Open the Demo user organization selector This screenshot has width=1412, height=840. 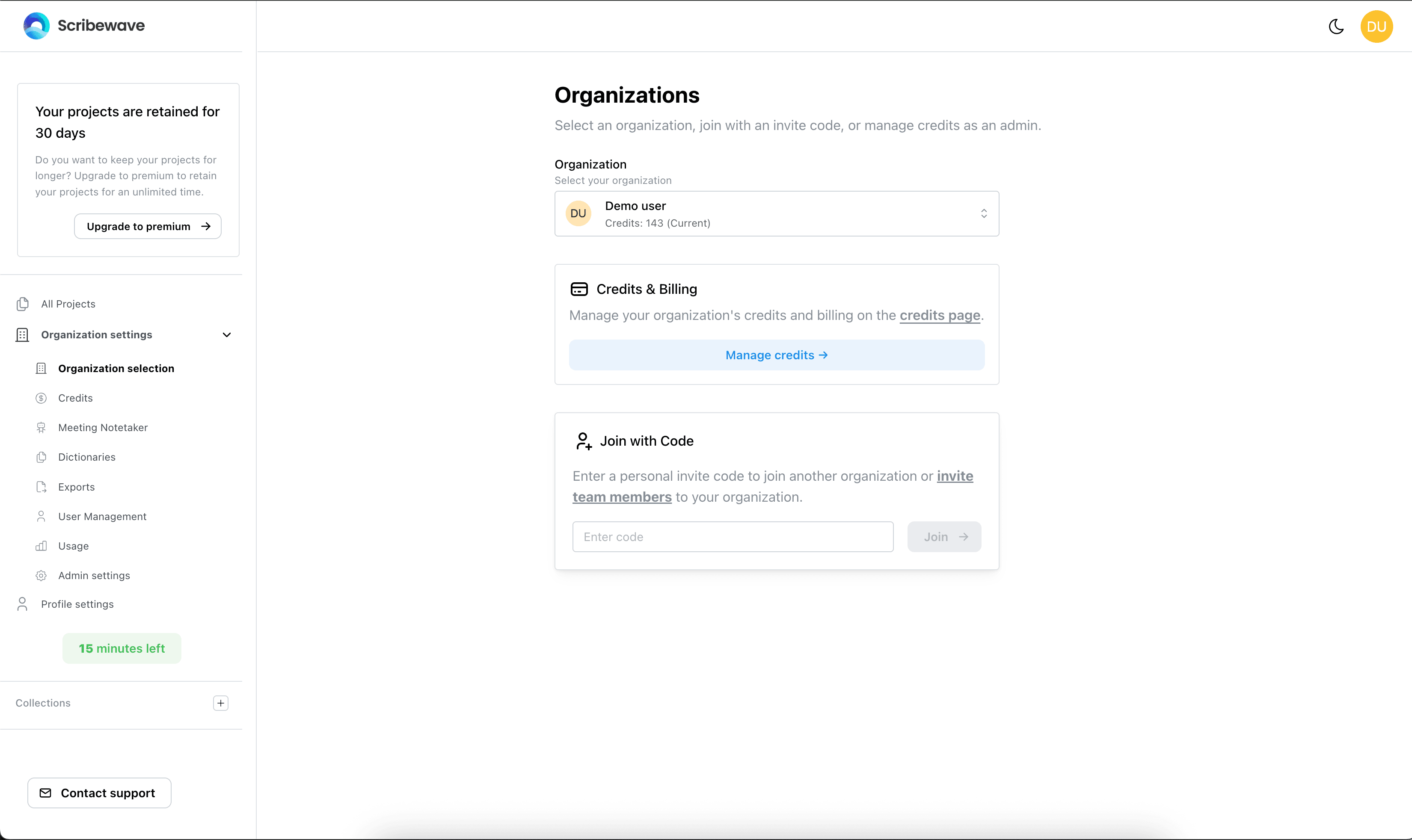pyautogui.click(x=776, y=213)
